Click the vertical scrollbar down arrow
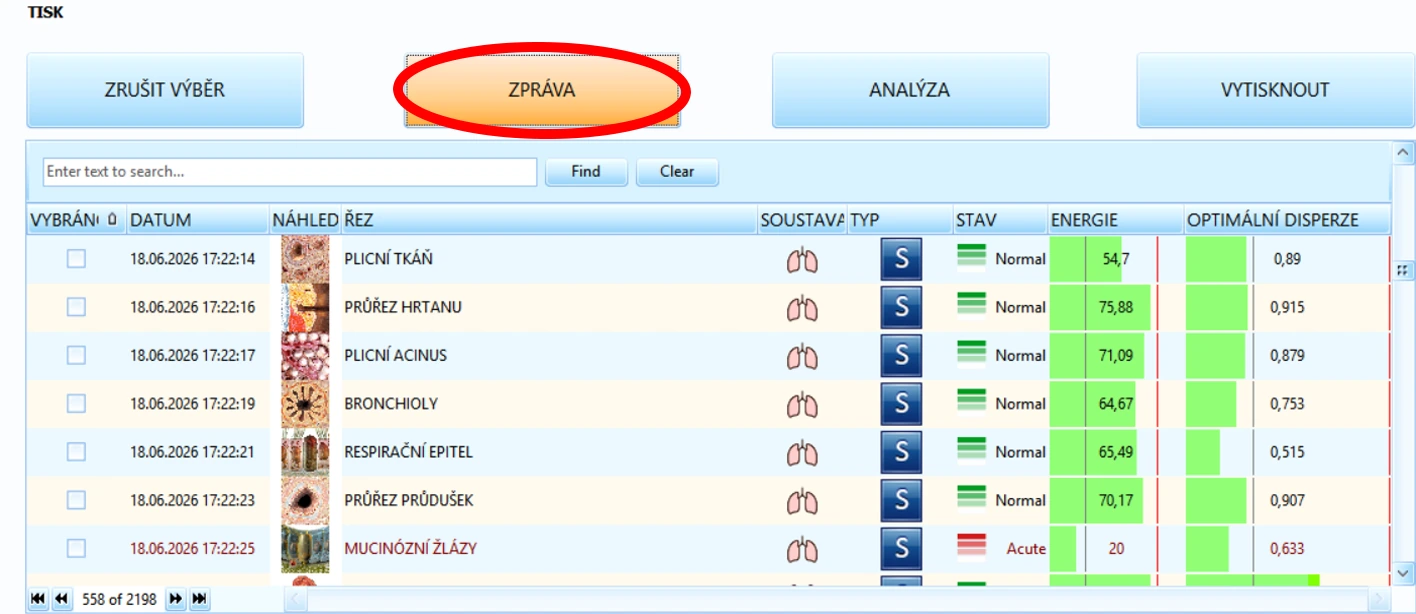This screenshot has width=1416, height=614. (1404, 572)
